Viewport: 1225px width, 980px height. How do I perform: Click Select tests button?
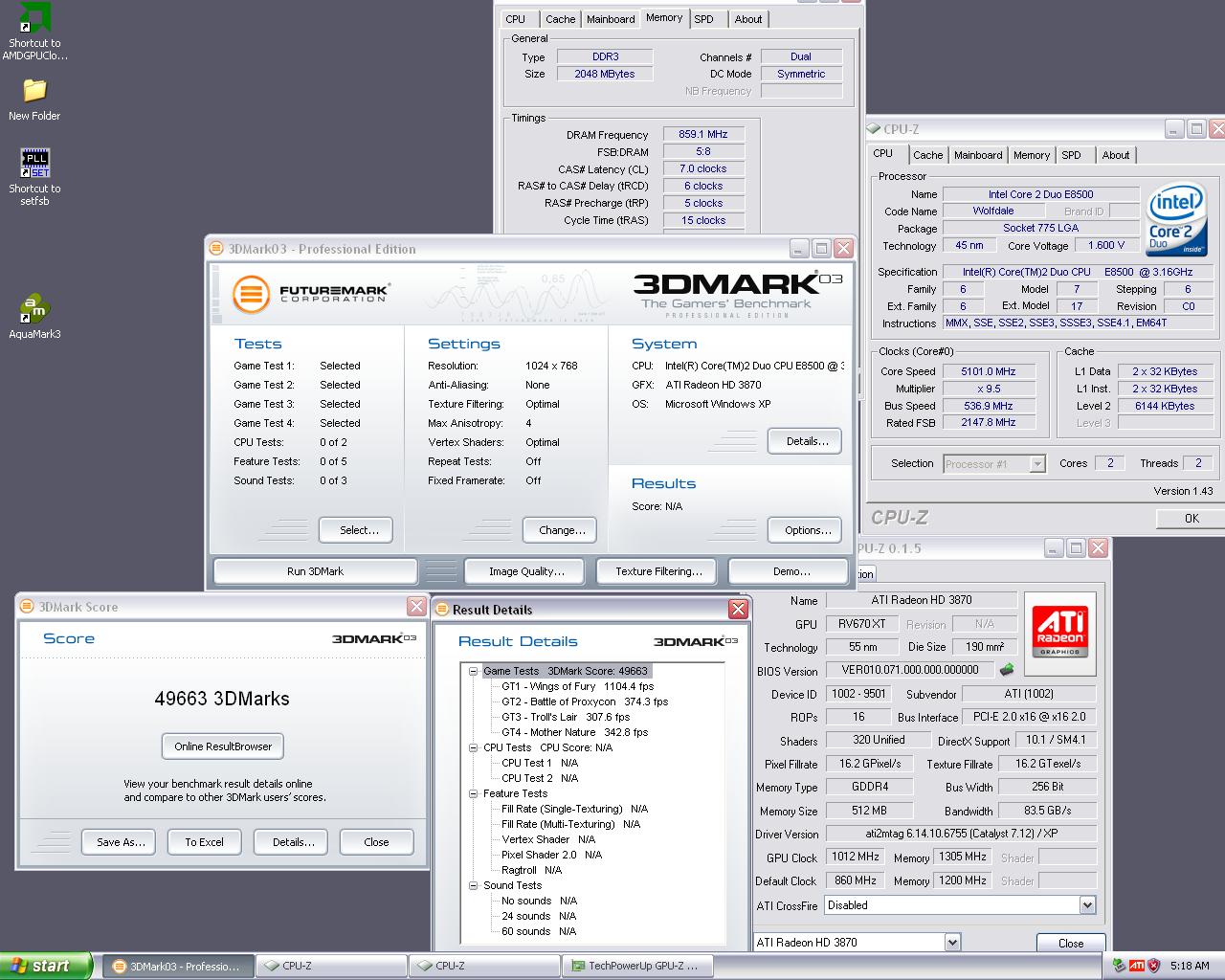click(356, 530)
